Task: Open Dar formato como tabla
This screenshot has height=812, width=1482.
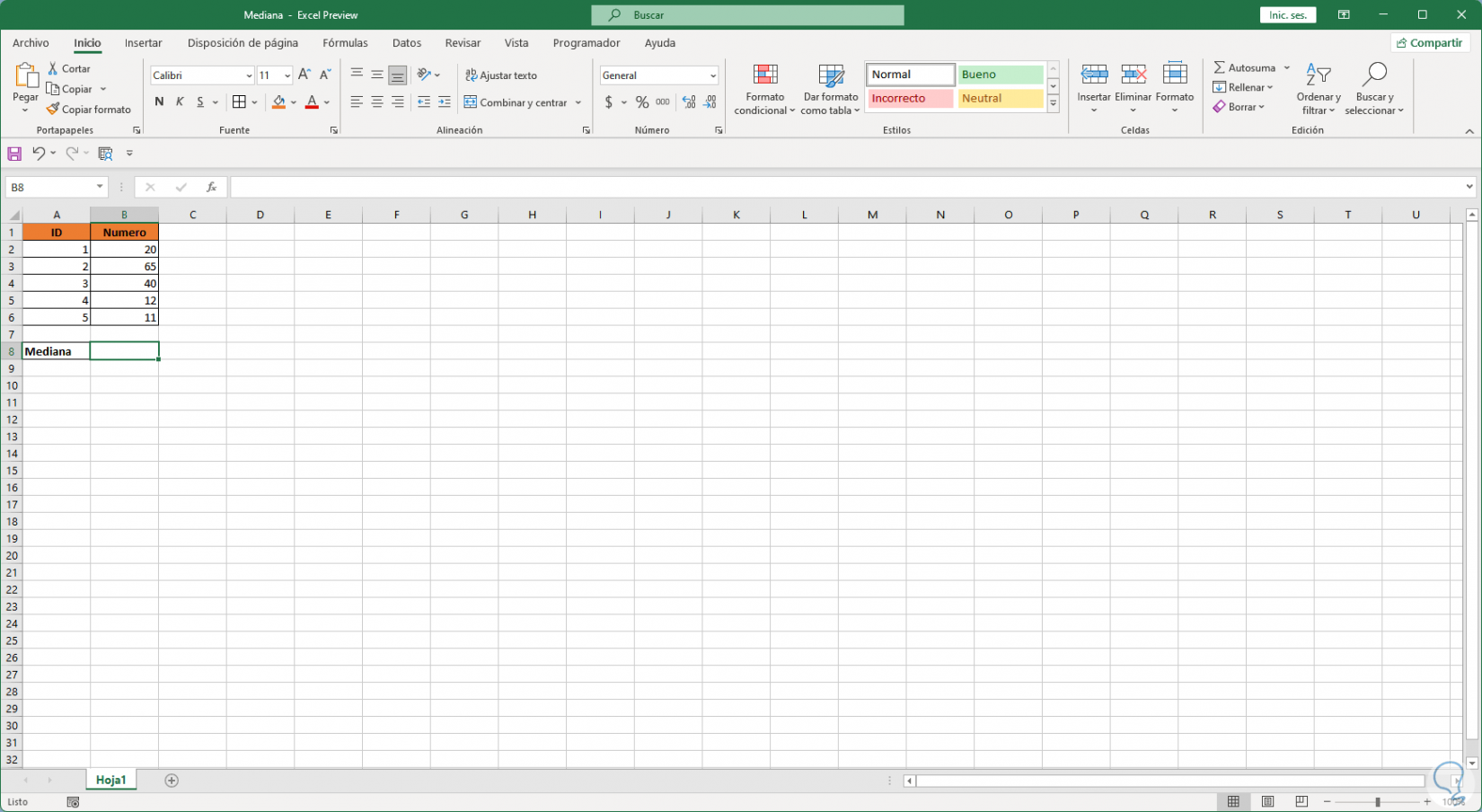Action: tap(831, 89)
